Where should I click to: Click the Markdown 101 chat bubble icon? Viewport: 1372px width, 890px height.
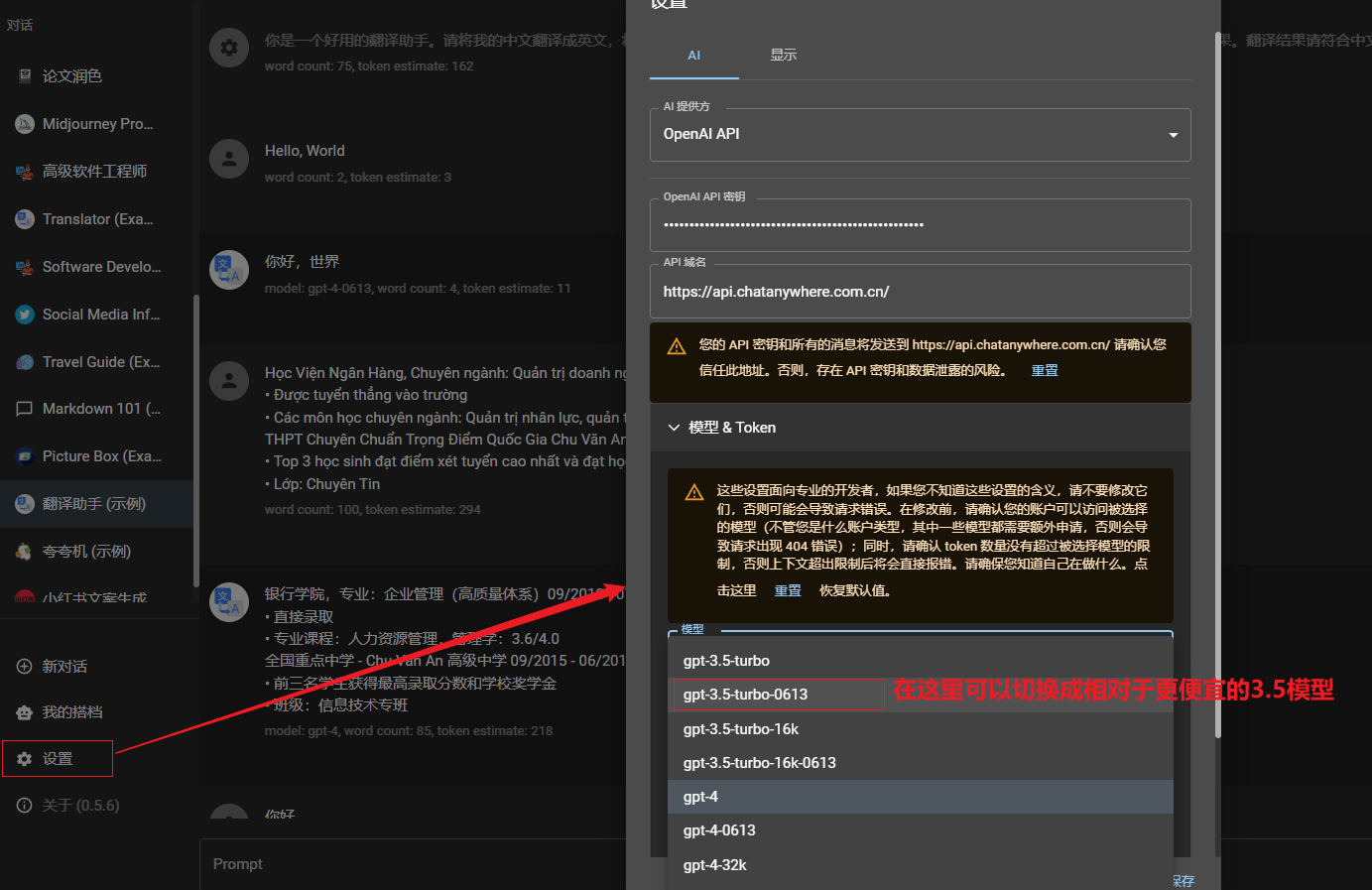(x=25, y=409)
